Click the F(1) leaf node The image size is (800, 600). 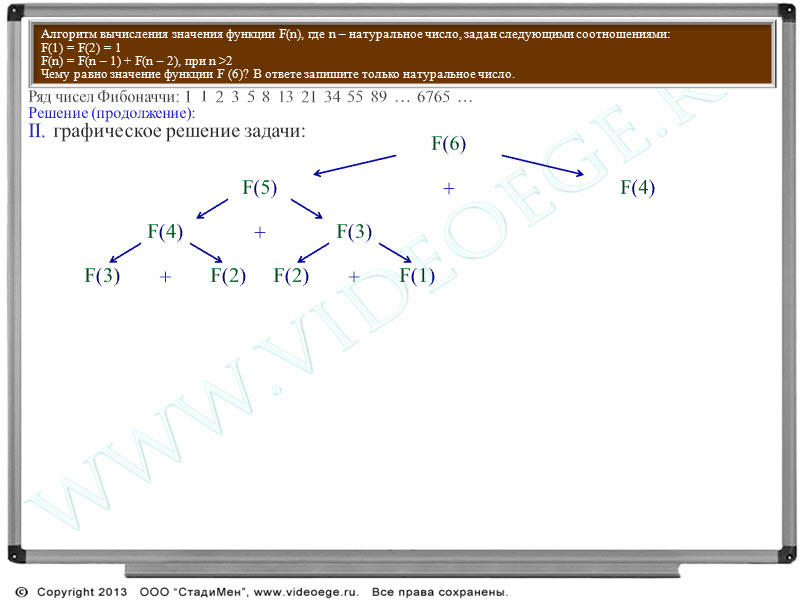pyautogui.click(x=417, y=276)
